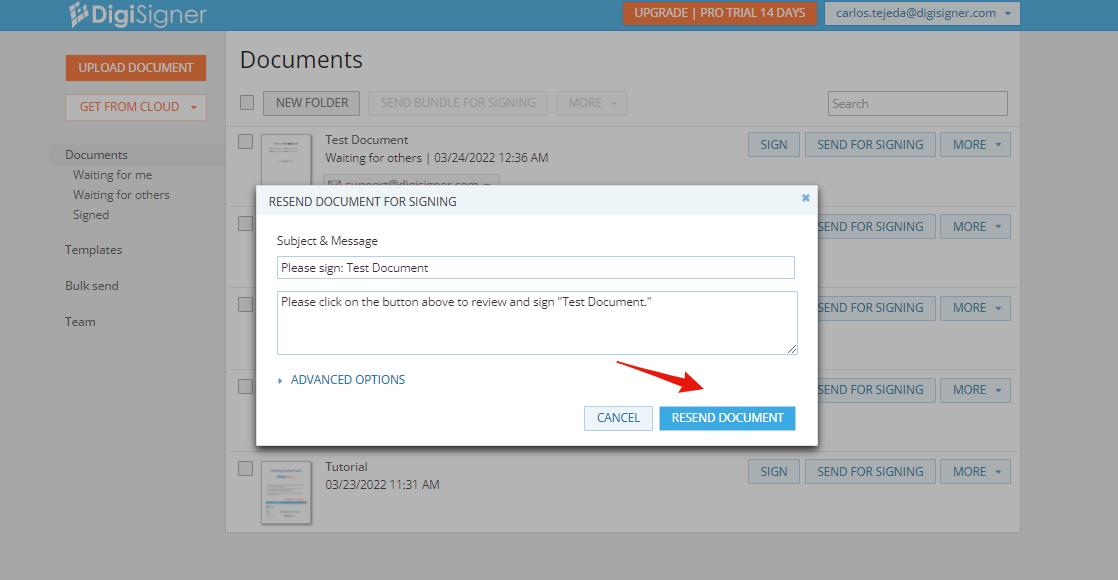This screenshot has height=580, width=1118.
Task: Open the Tutorial document thumbnail
Action: point(286,492)
